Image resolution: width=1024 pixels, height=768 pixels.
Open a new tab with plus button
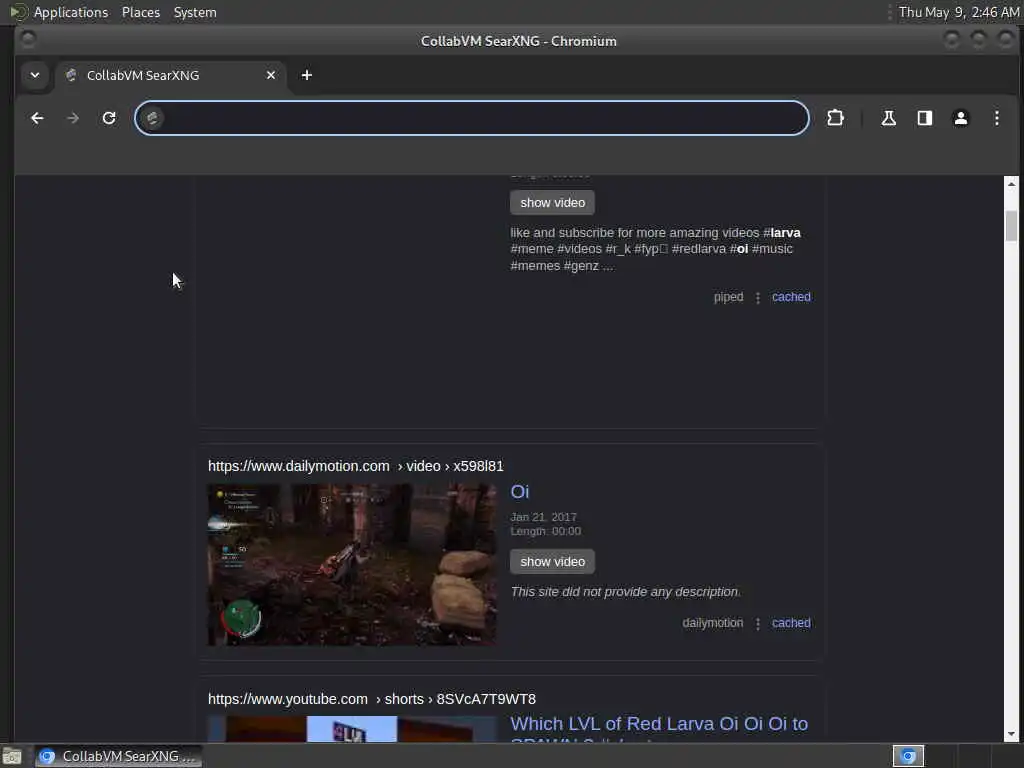tap(306, 75)
